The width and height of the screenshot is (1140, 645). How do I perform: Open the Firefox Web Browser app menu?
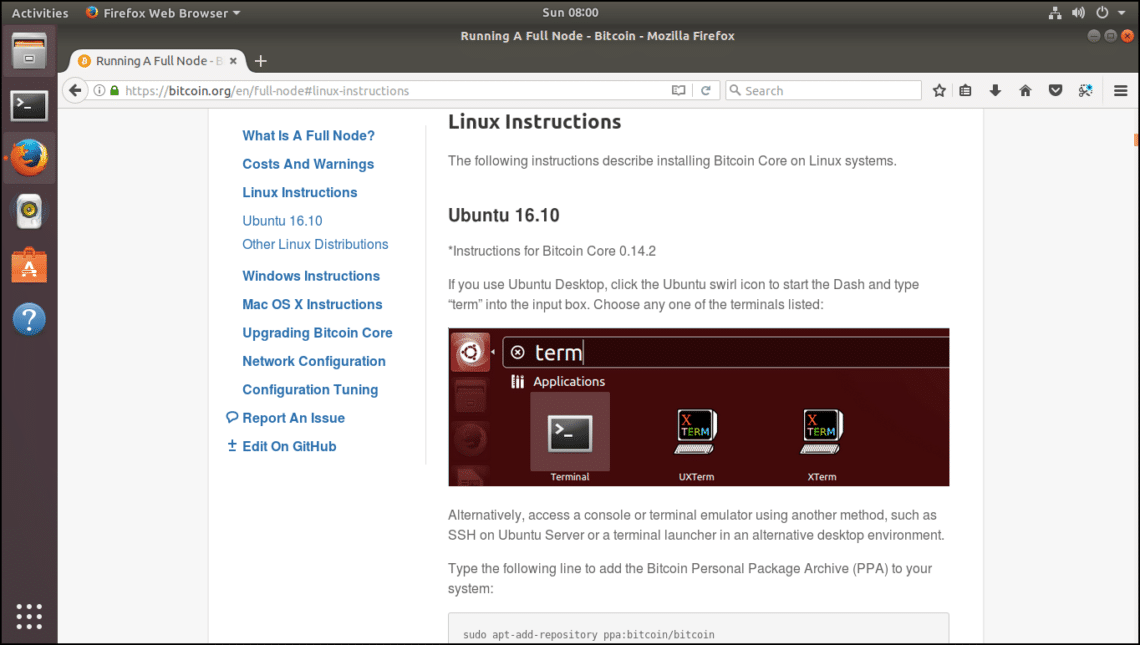click(163, 13)
